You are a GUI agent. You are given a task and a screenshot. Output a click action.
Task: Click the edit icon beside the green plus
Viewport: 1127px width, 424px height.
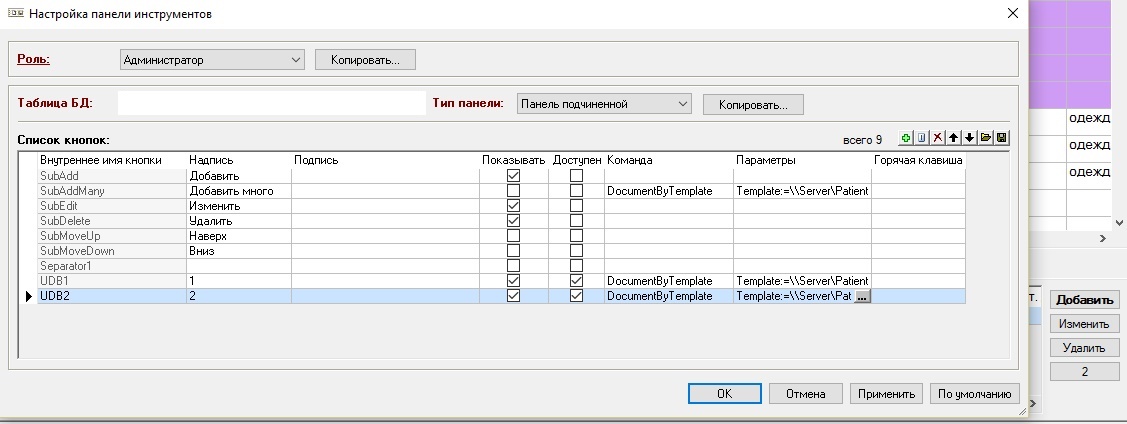[922, 138]
